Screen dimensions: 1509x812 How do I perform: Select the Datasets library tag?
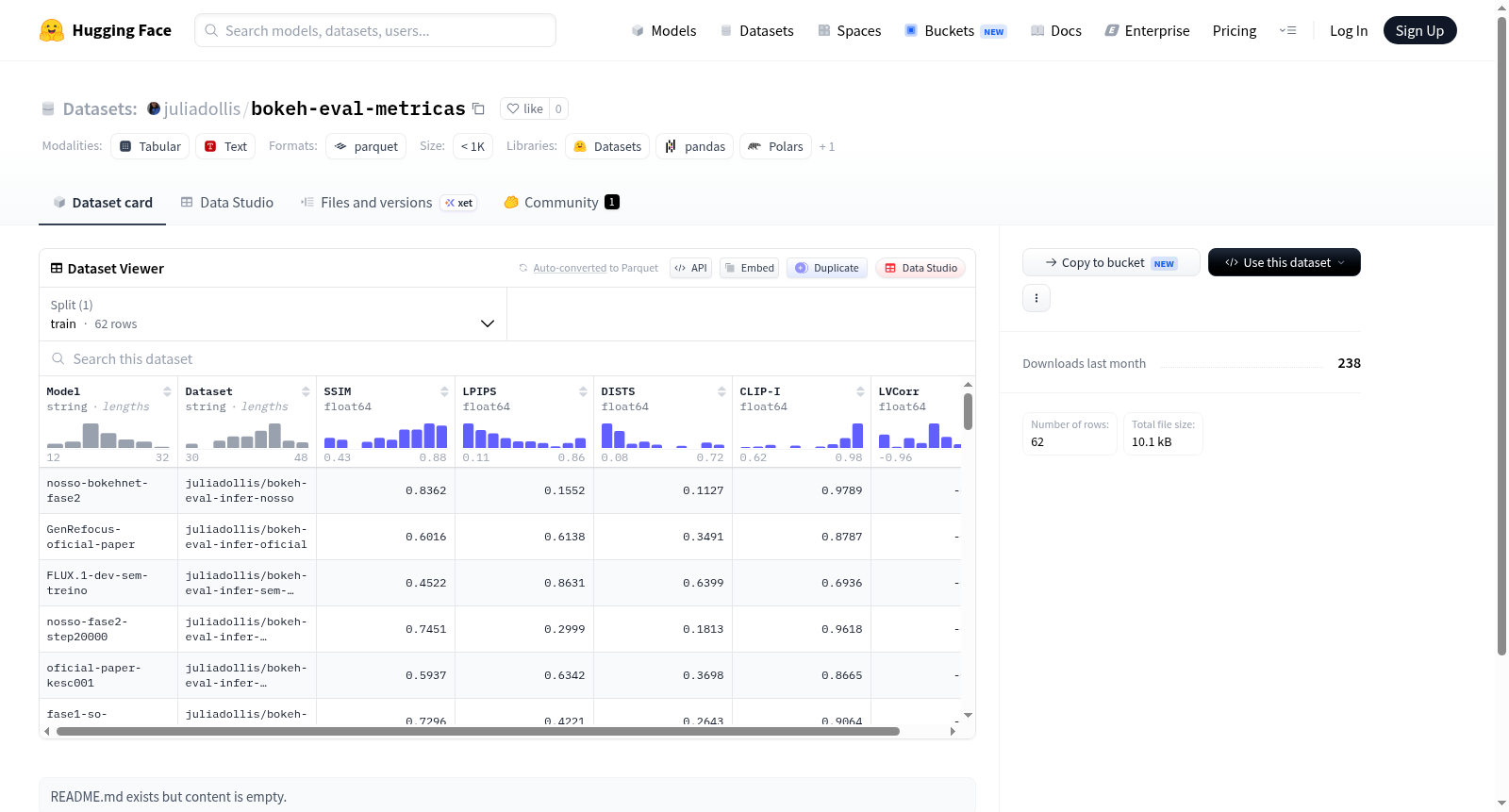point(607,146)
